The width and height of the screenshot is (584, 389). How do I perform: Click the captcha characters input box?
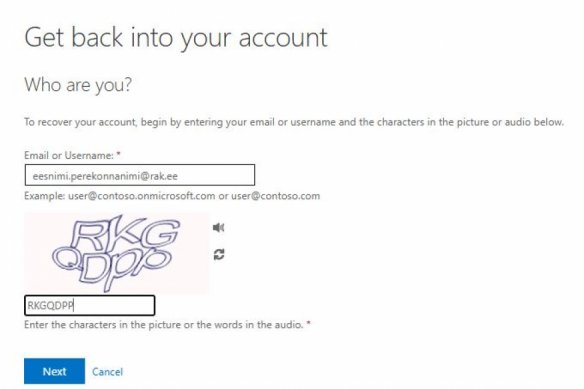[x=90, y=306]
